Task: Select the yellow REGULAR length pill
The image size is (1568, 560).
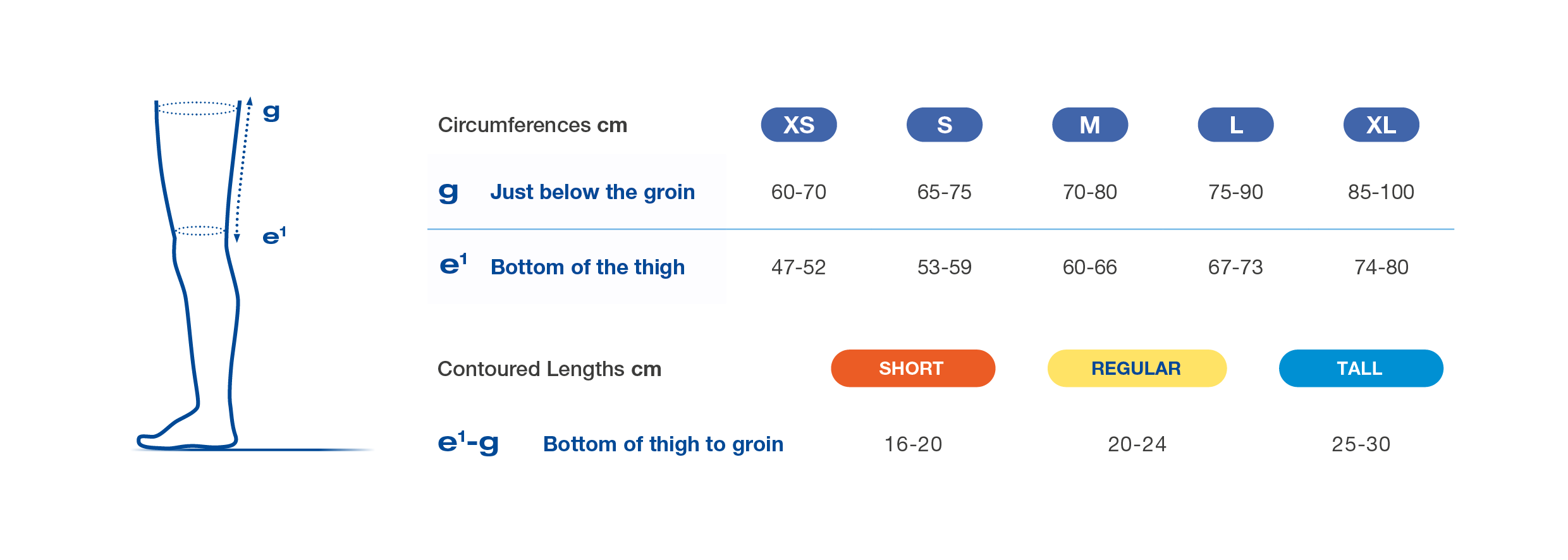Action: point(1136,368)
